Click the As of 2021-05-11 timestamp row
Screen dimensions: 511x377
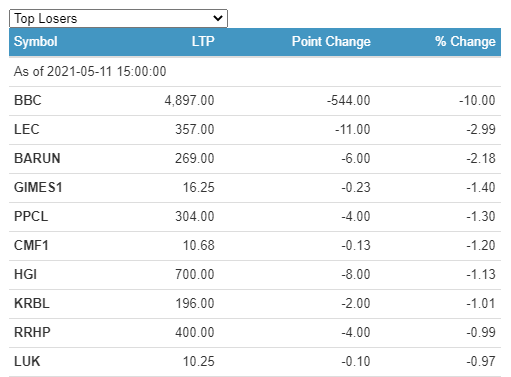pyautogui.click(x=255, y=71)
